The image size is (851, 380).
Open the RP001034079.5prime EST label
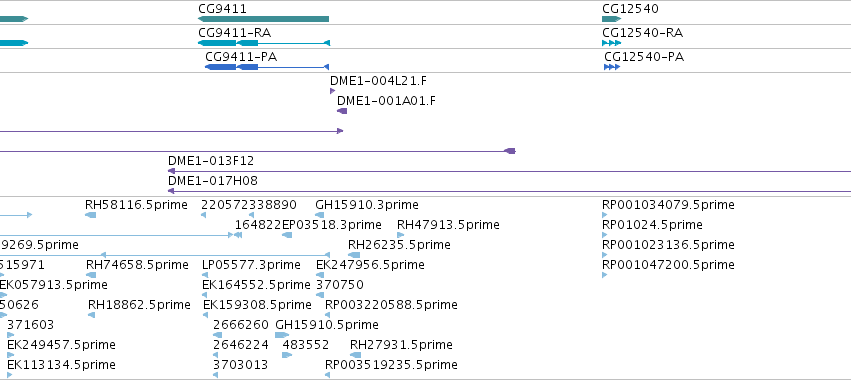coord(668,205)
